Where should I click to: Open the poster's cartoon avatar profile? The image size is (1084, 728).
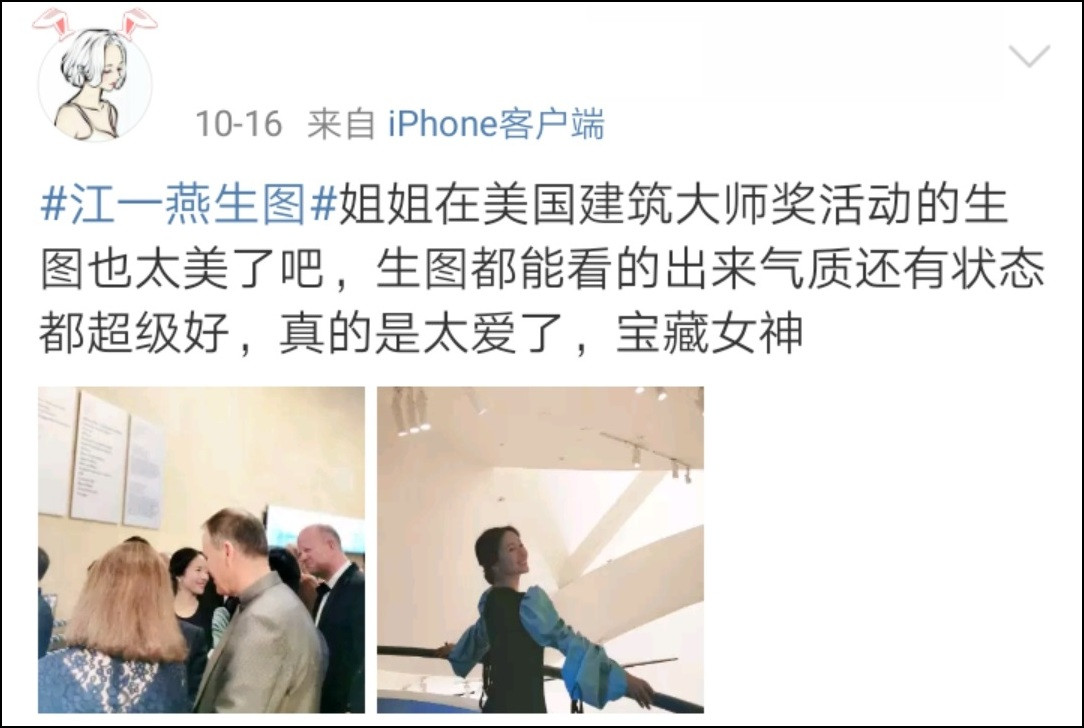click(95, 84)
